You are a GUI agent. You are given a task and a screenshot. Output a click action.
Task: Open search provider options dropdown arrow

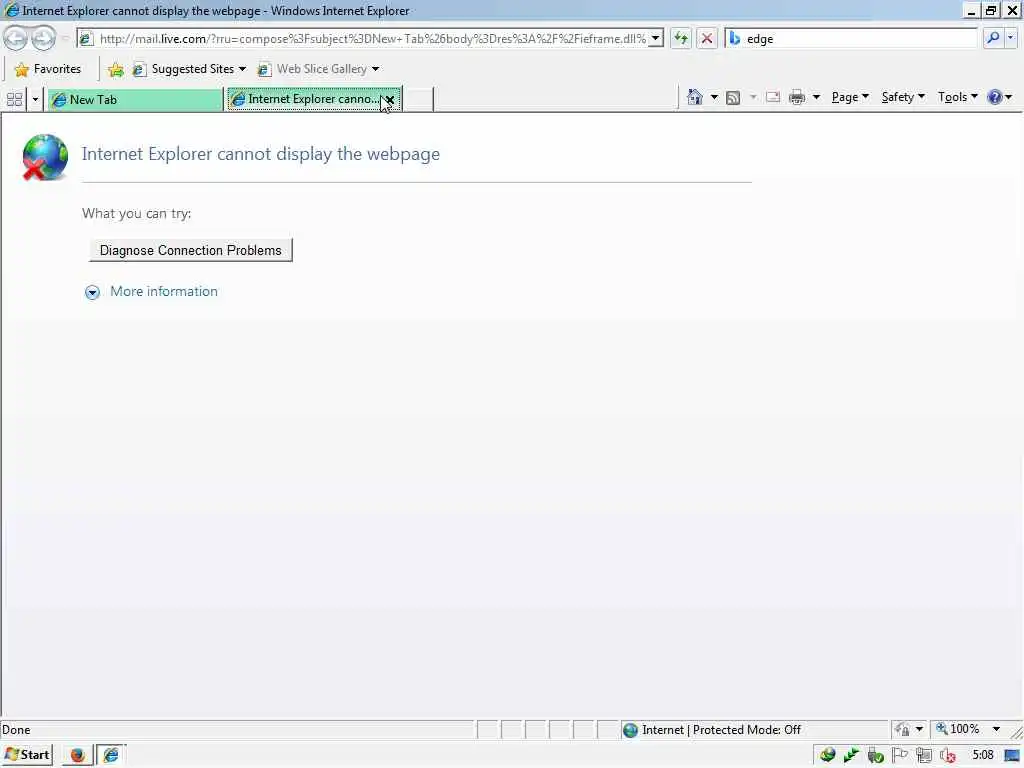[1010, 39]
